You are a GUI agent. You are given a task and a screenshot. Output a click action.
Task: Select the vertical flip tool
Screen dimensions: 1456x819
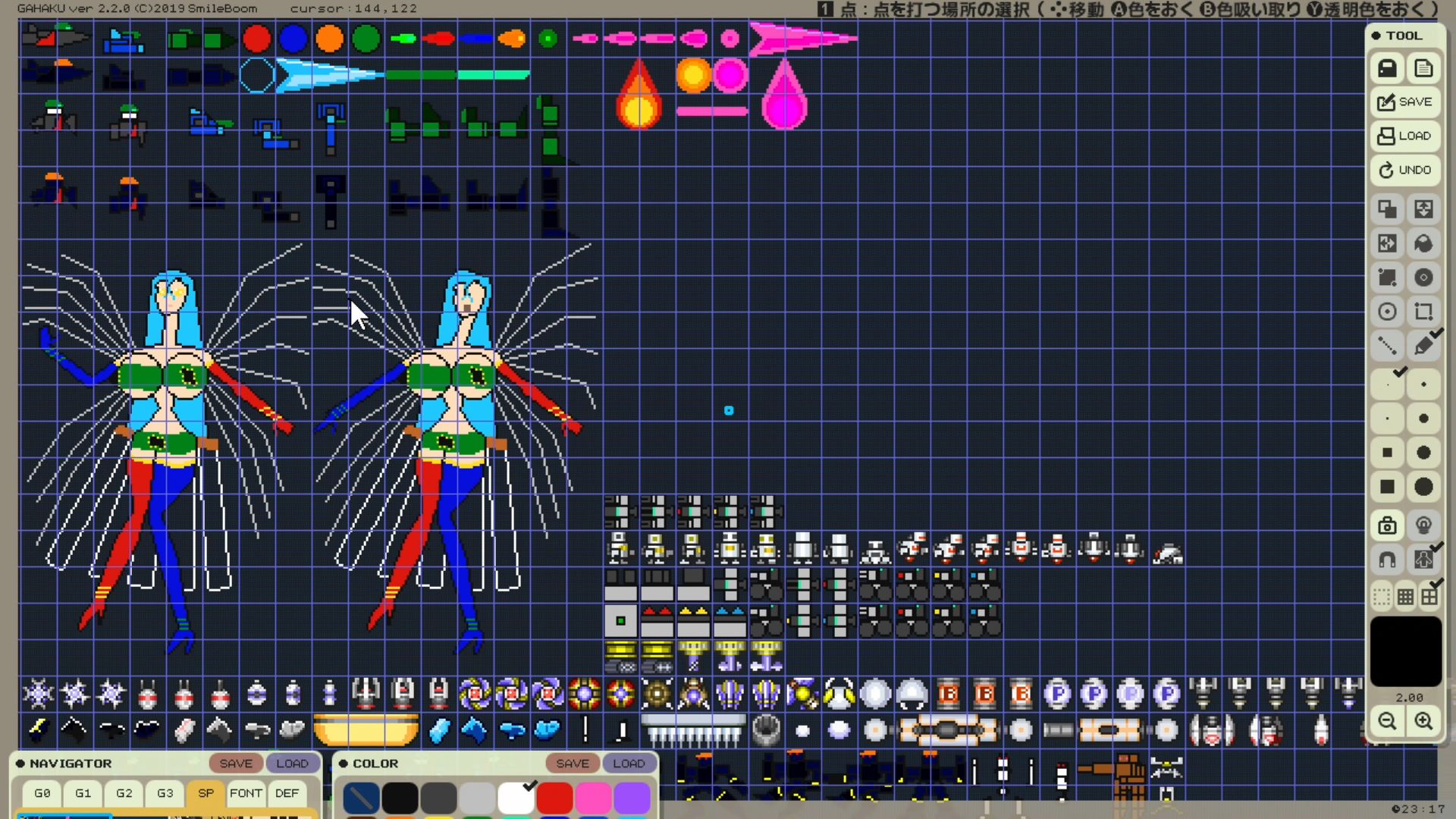pos(1423,209)
